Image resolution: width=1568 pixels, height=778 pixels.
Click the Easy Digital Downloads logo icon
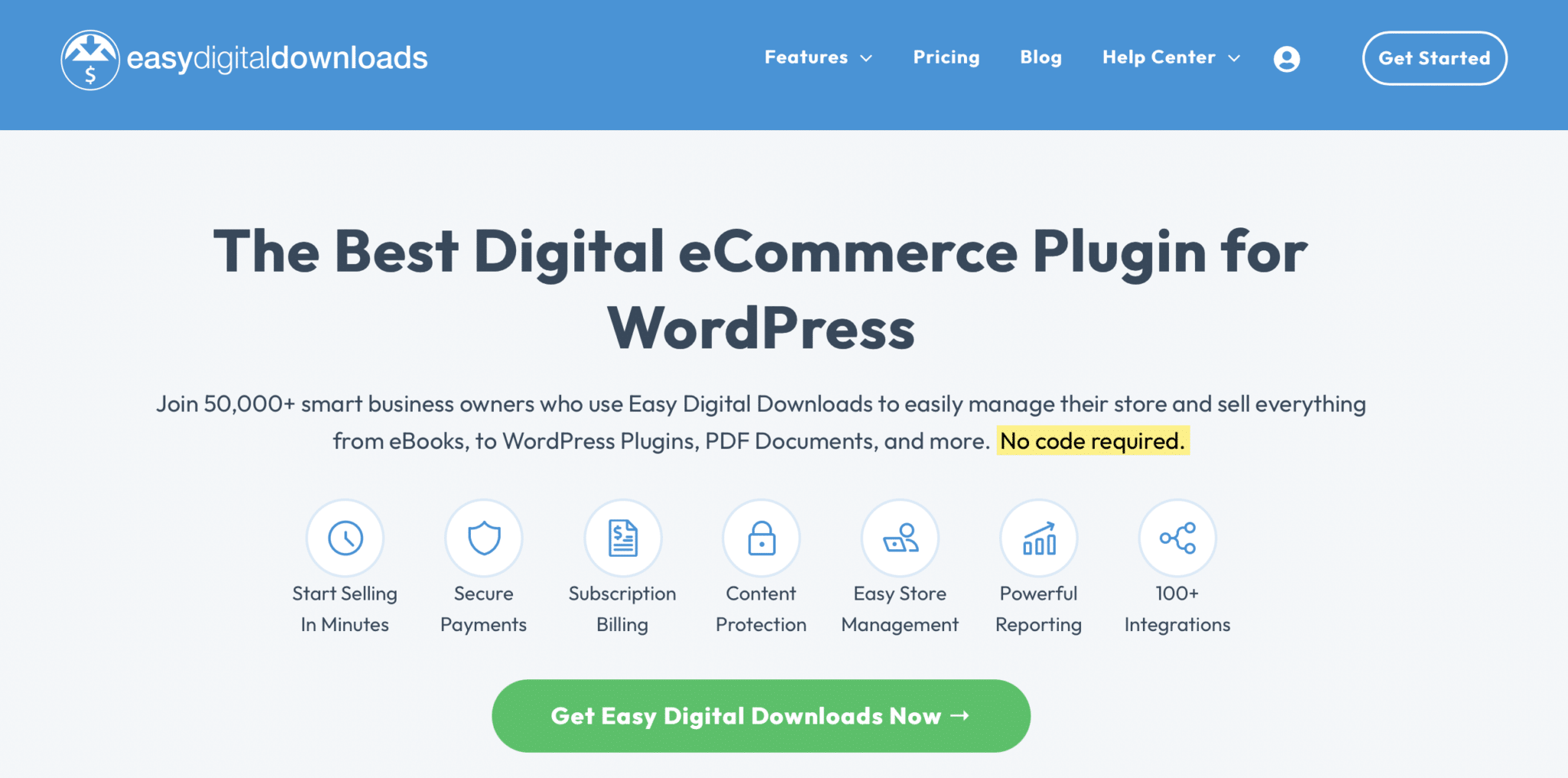90,60
